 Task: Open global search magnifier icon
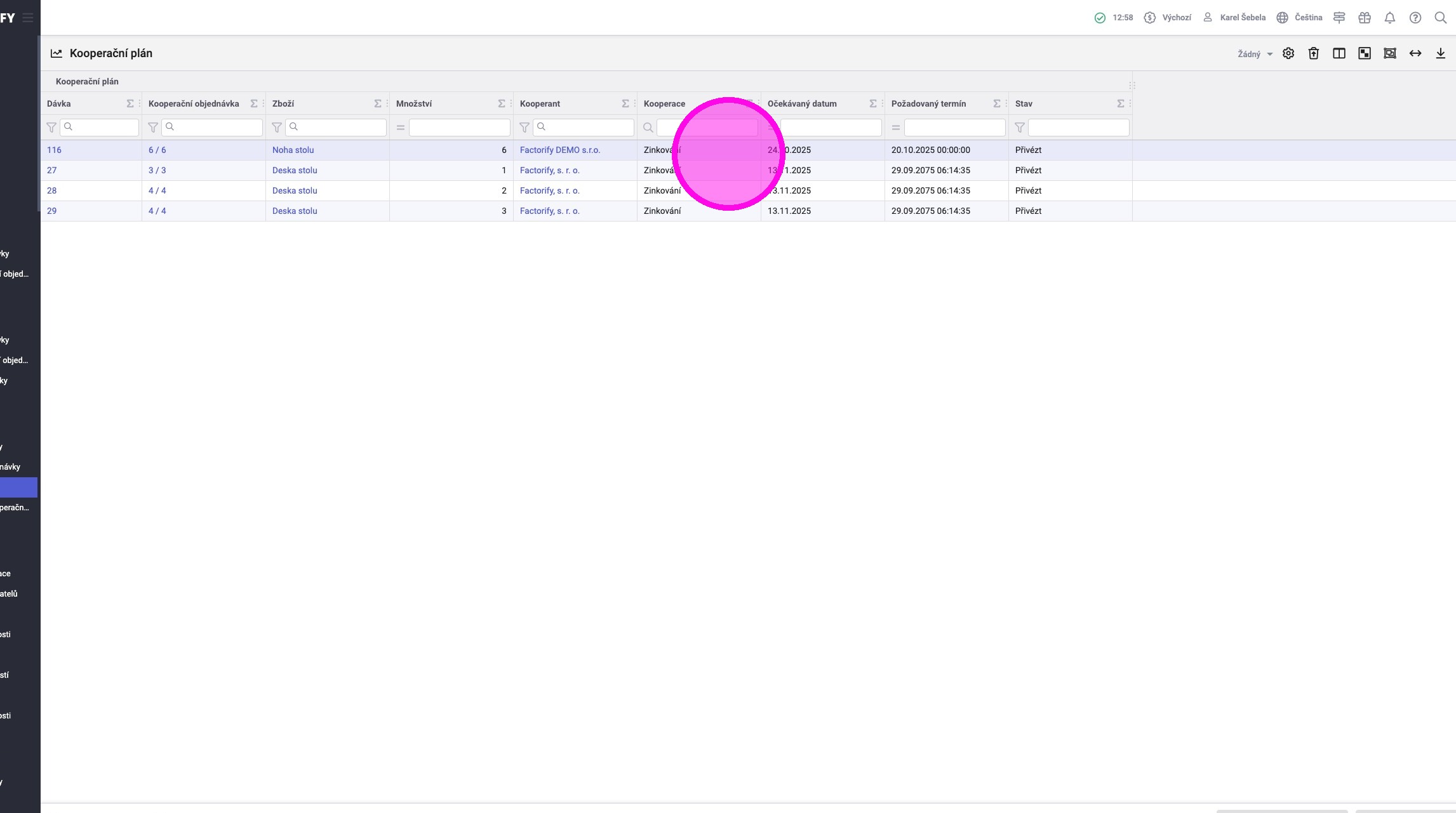[x=1440, y=18]
